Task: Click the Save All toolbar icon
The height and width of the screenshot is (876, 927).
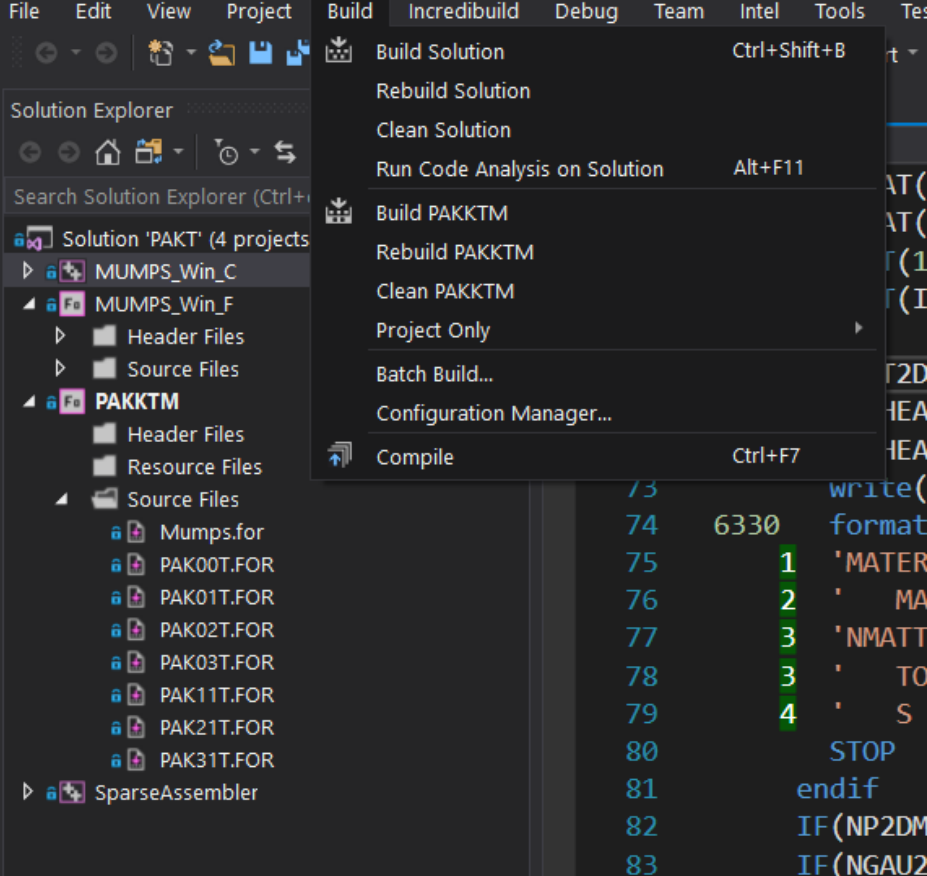Action: click(299, 53)
